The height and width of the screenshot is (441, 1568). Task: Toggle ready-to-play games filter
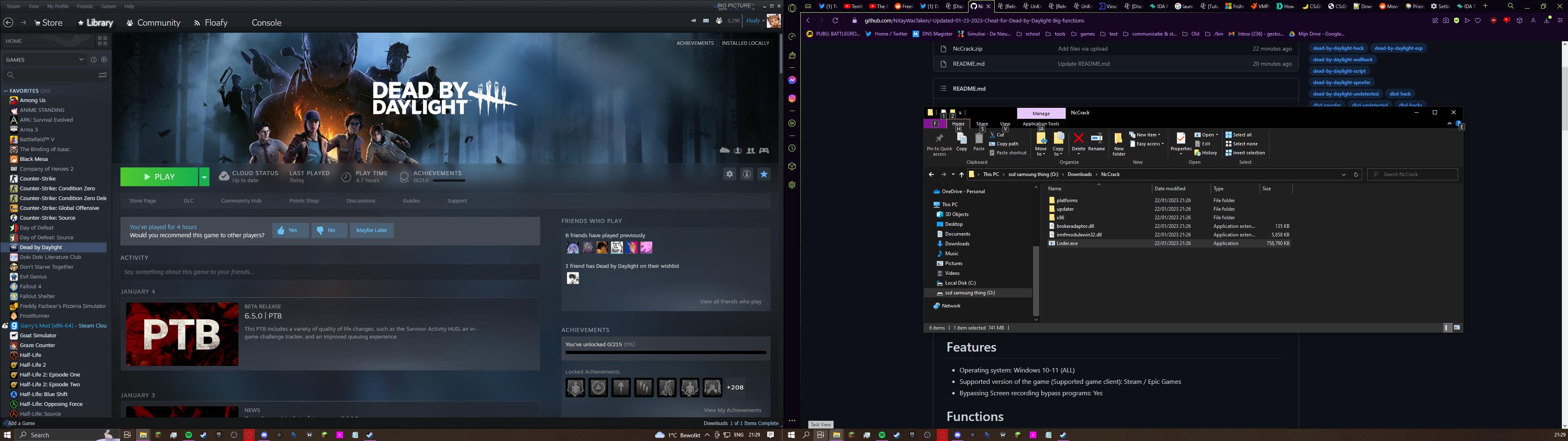tap(104, 60)
